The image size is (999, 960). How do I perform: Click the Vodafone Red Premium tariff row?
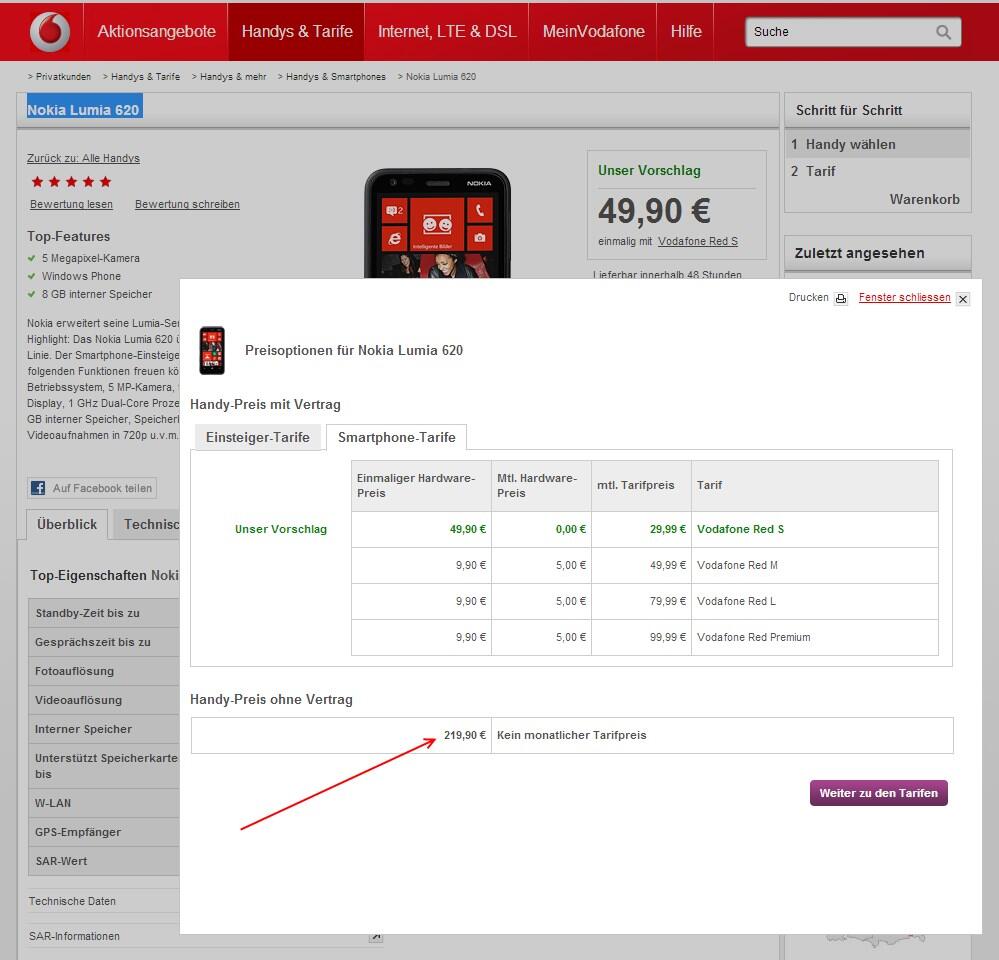645,638
